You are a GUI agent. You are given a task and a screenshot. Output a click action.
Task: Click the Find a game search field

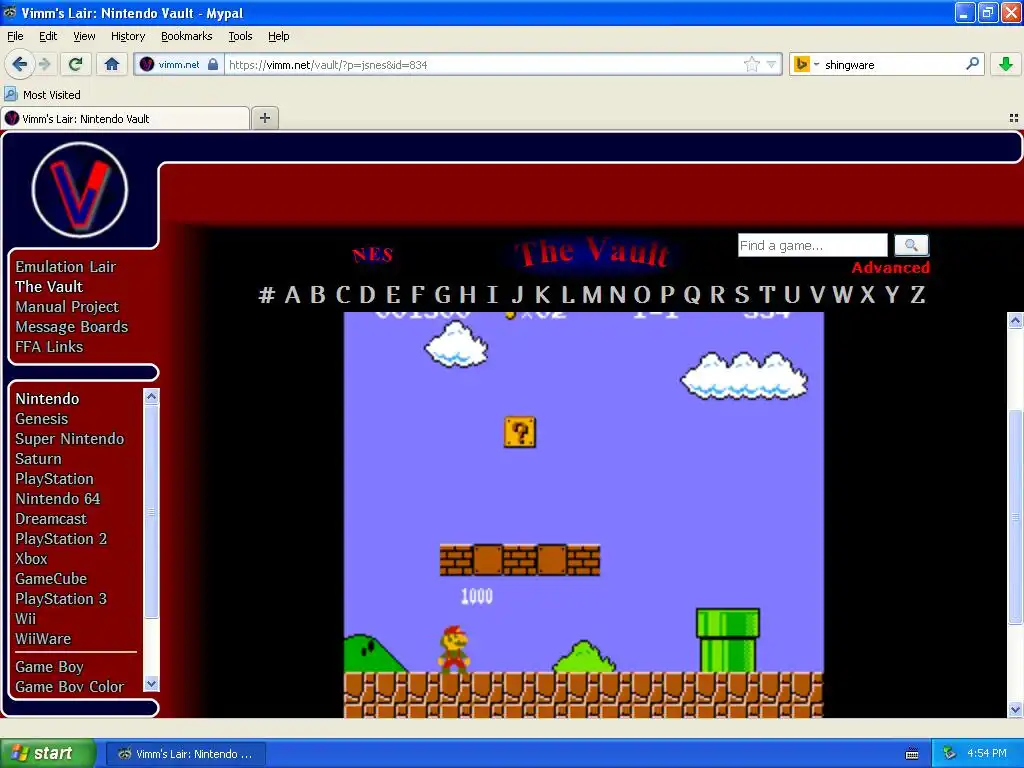[x=812, y=246]
